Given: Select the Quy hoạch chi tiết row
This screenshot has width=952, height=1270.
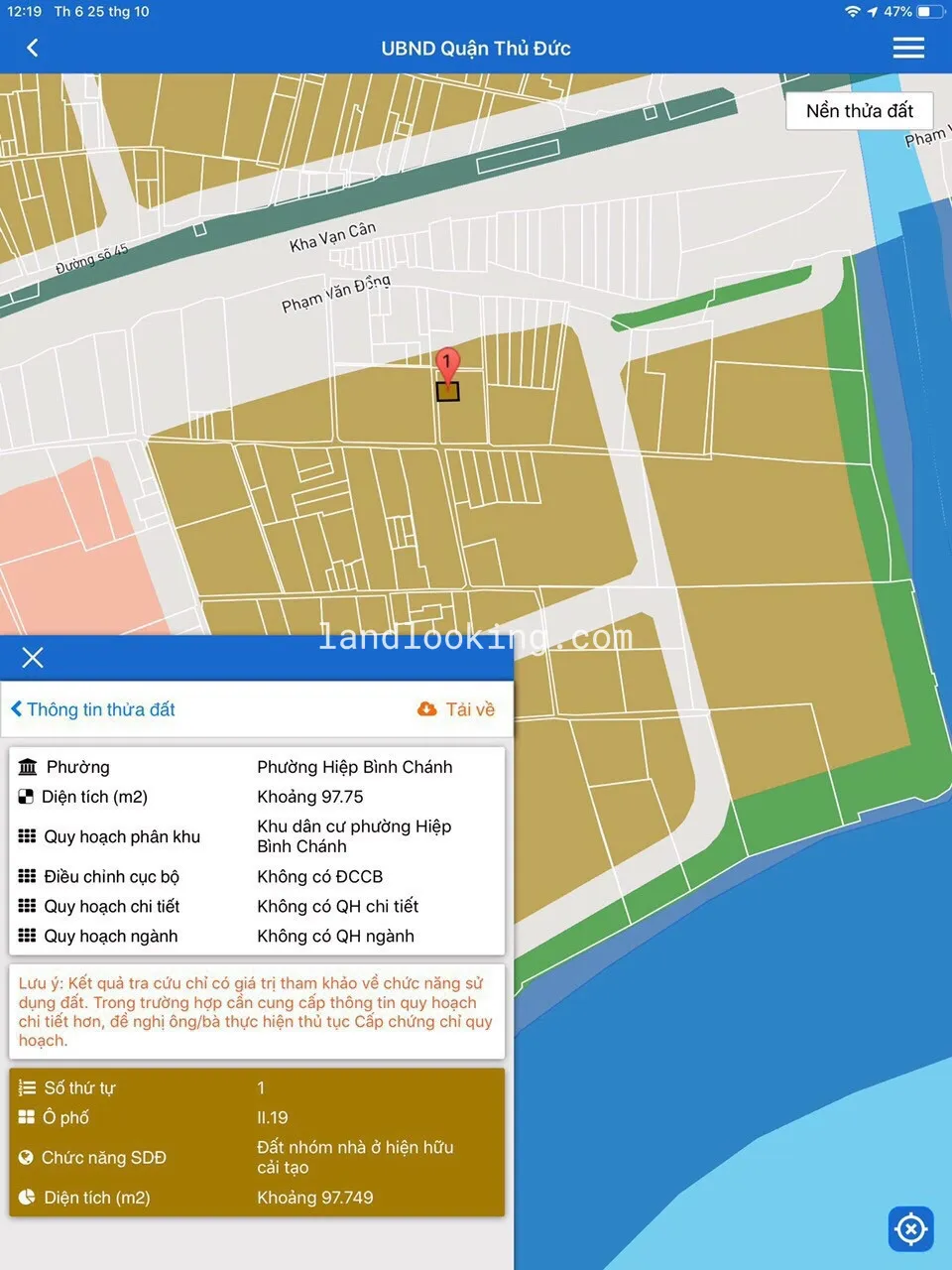Looking at the screenshot, I should tap(256, 906).
